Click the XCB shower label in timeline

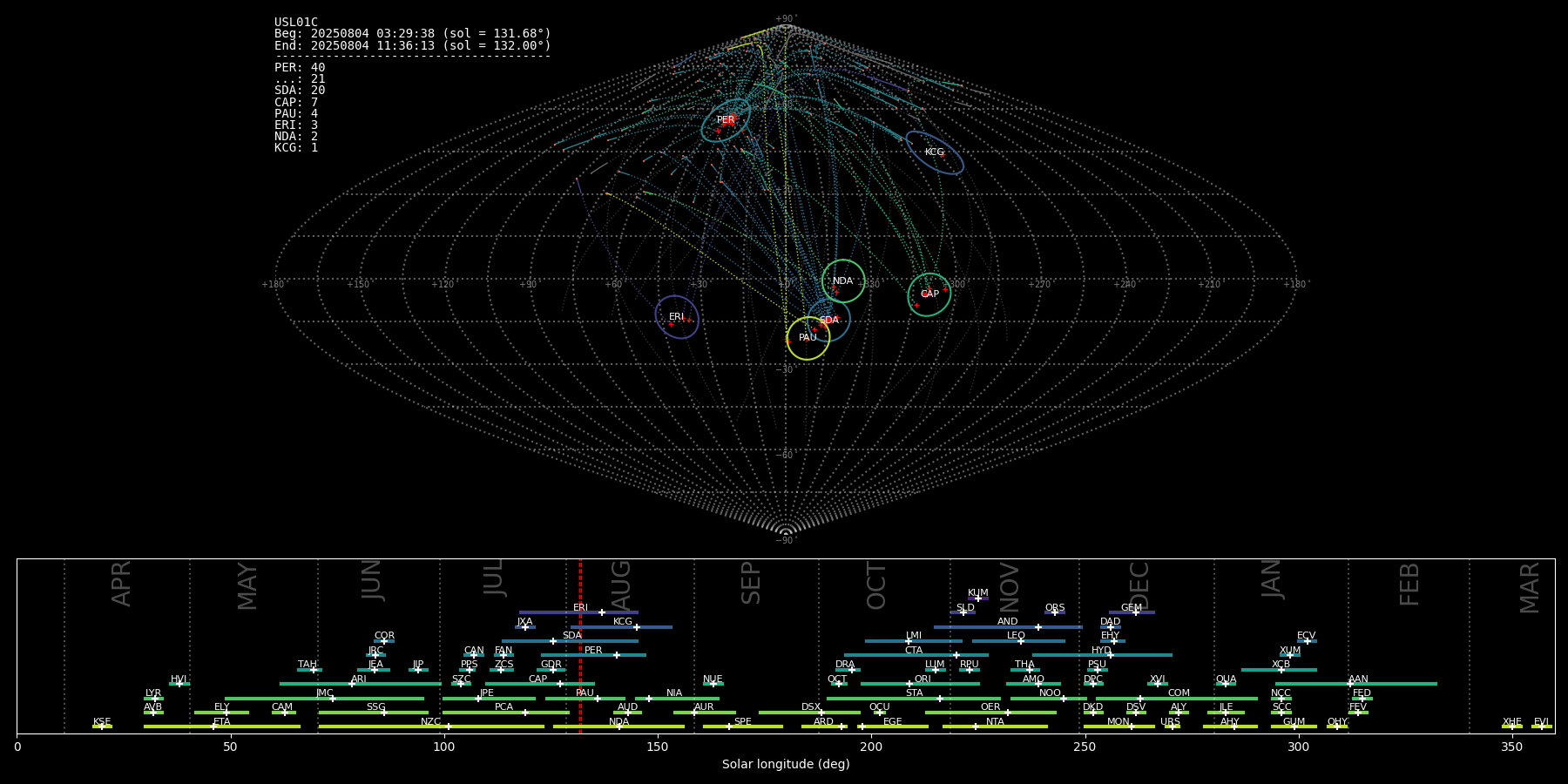coord(1281,665)
